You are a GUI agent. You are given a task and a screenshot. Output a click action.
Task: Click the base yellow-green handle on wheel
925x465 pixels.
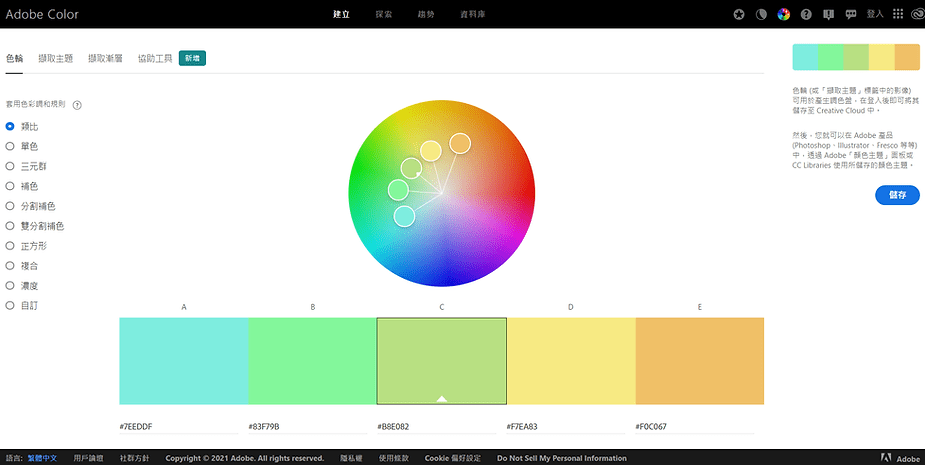click(411, 168)
